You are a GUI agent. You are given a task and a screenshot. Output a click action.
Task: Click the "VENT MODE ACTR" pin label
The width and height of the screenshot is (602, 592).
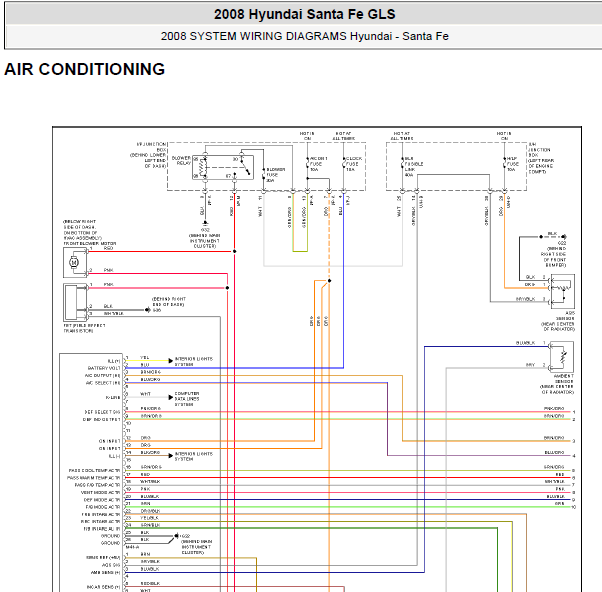coord(101,493)
